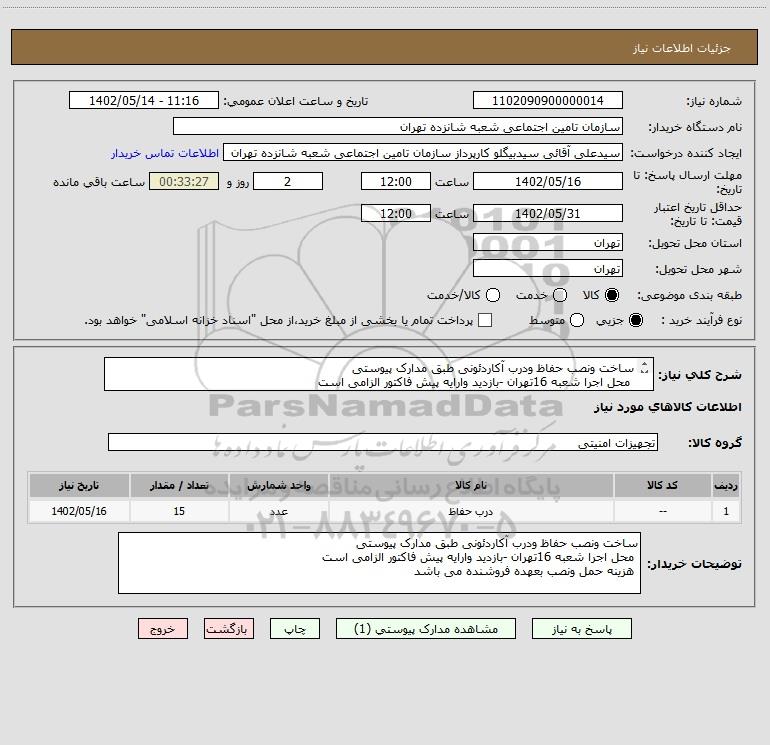This screenshot has height=745, width=770.
Task: Click the unit cell عدد
Action: [278, 511]
